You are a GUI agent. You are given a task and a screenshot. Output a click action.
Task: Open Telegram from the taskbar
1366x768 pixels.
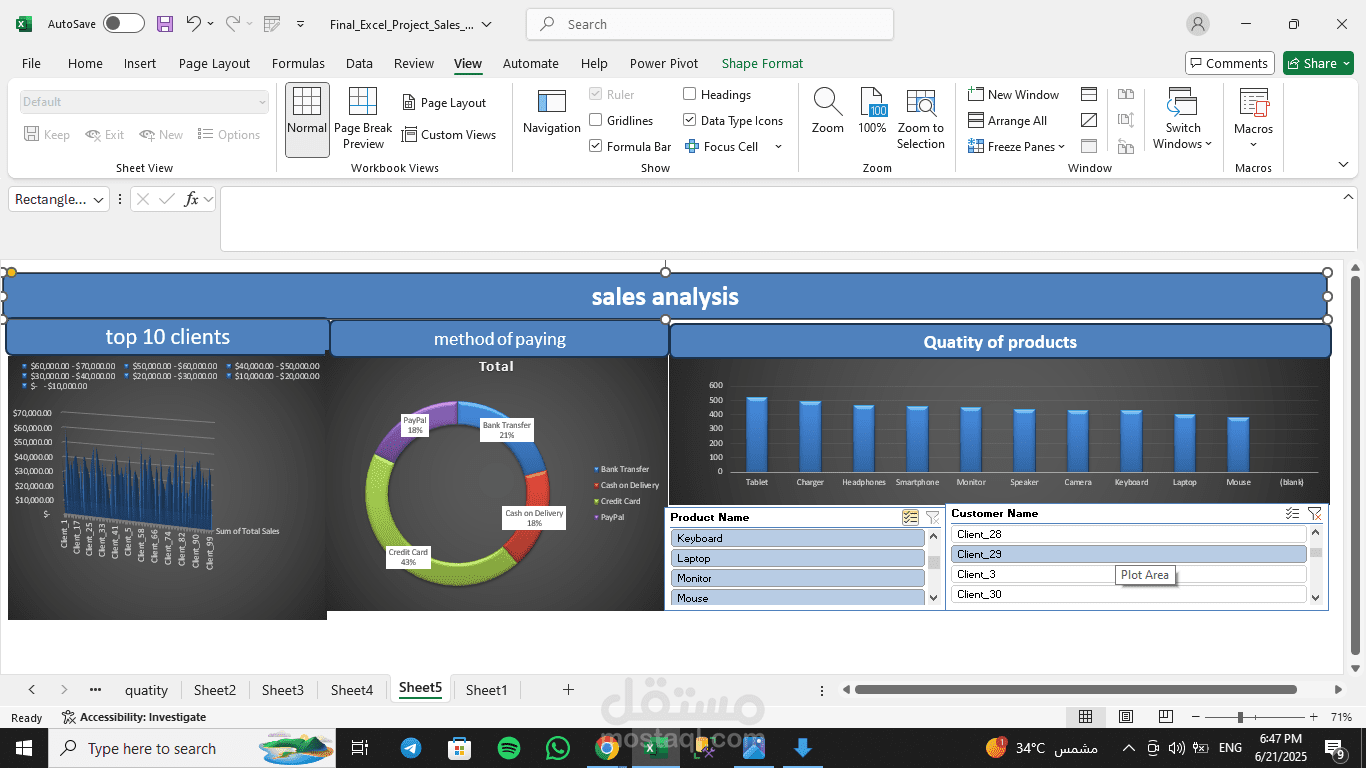(x=410, y=748)
